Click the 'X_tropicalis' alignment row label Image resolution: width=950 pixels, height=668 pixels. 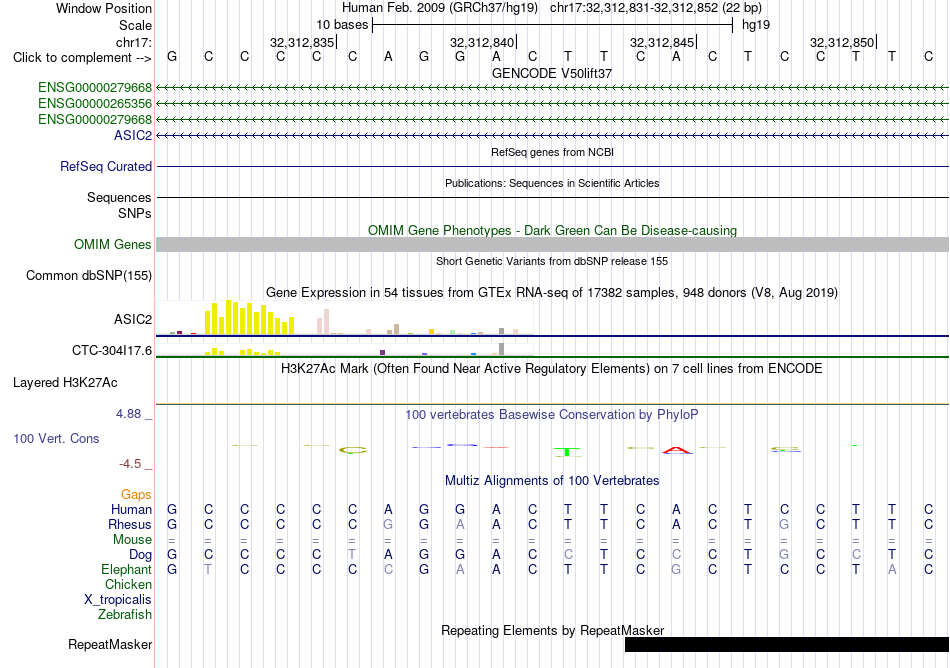tap(118, 600)
